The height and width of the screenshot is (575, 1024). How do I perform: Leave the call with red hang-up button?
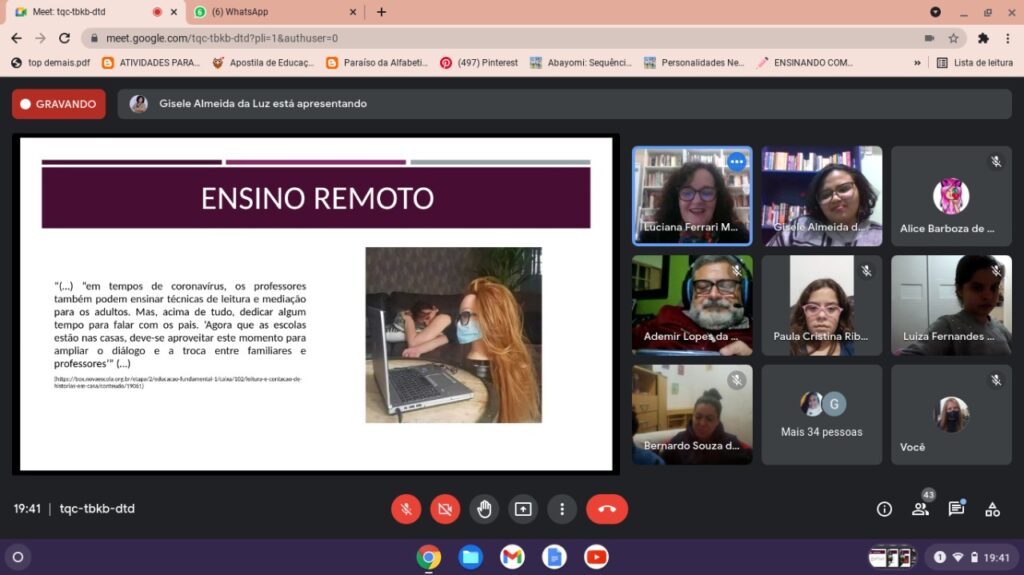pos(607,509)
